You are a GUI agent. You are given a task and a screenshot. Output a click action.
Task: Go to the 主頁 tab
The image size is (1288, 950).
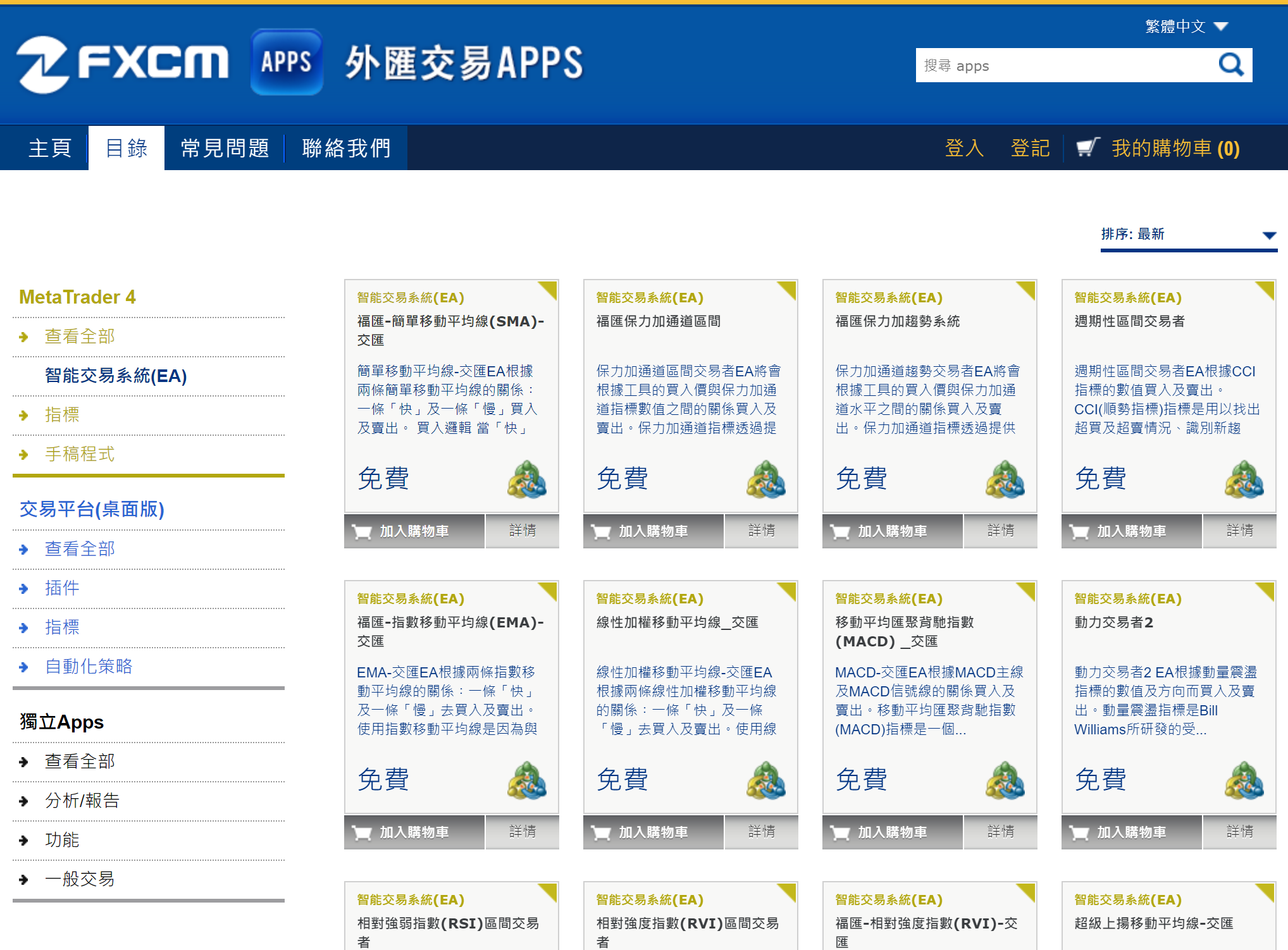coord(49,148)
